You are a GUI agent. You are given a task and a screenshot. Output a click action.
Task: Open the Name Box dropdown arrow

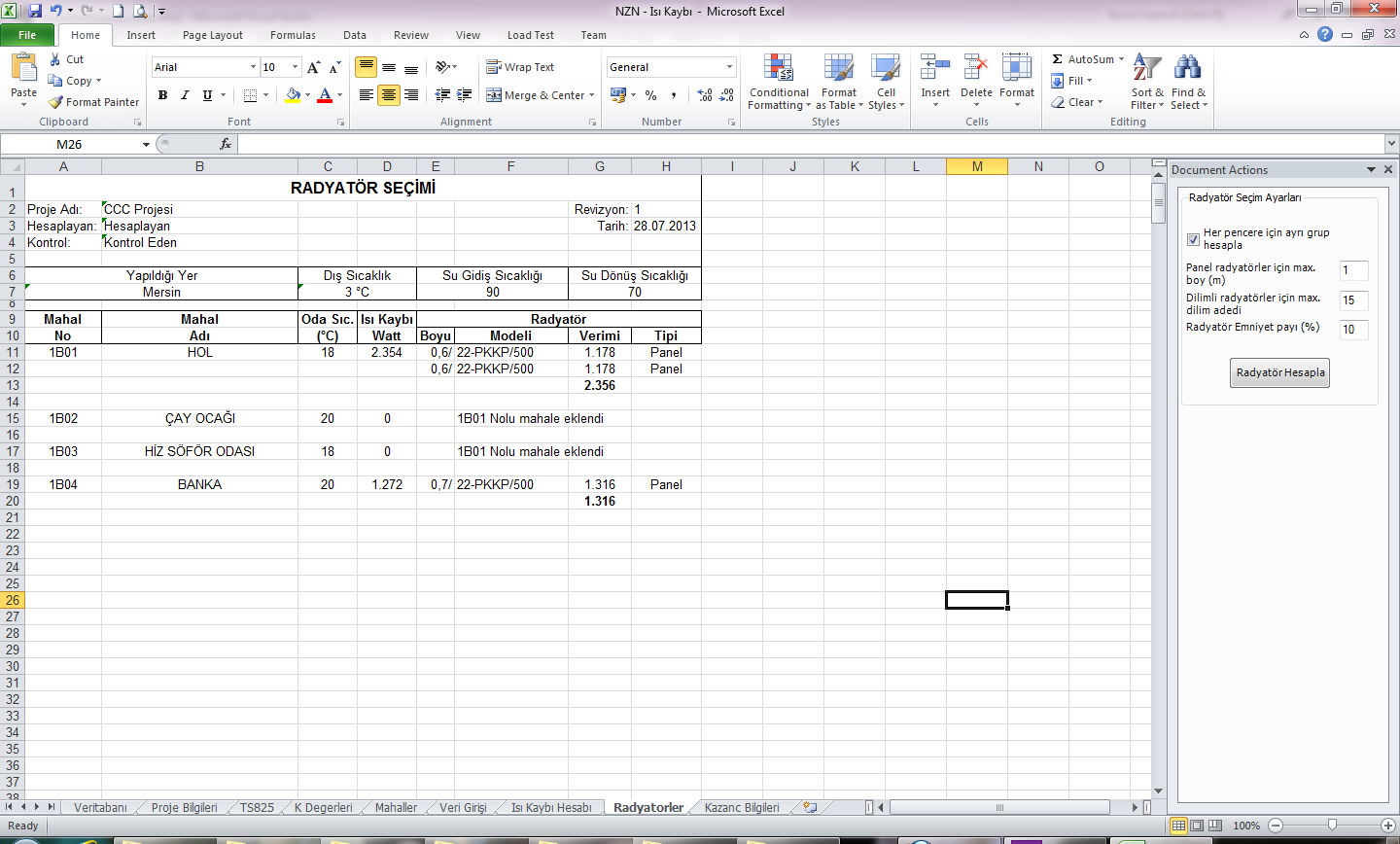146,145
